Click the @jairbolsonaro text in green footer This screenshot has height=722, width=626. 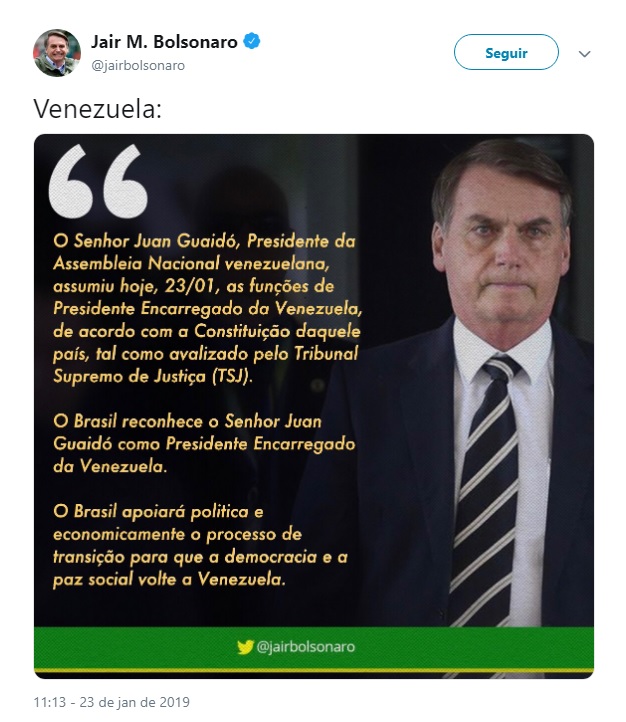click(306, 647)
